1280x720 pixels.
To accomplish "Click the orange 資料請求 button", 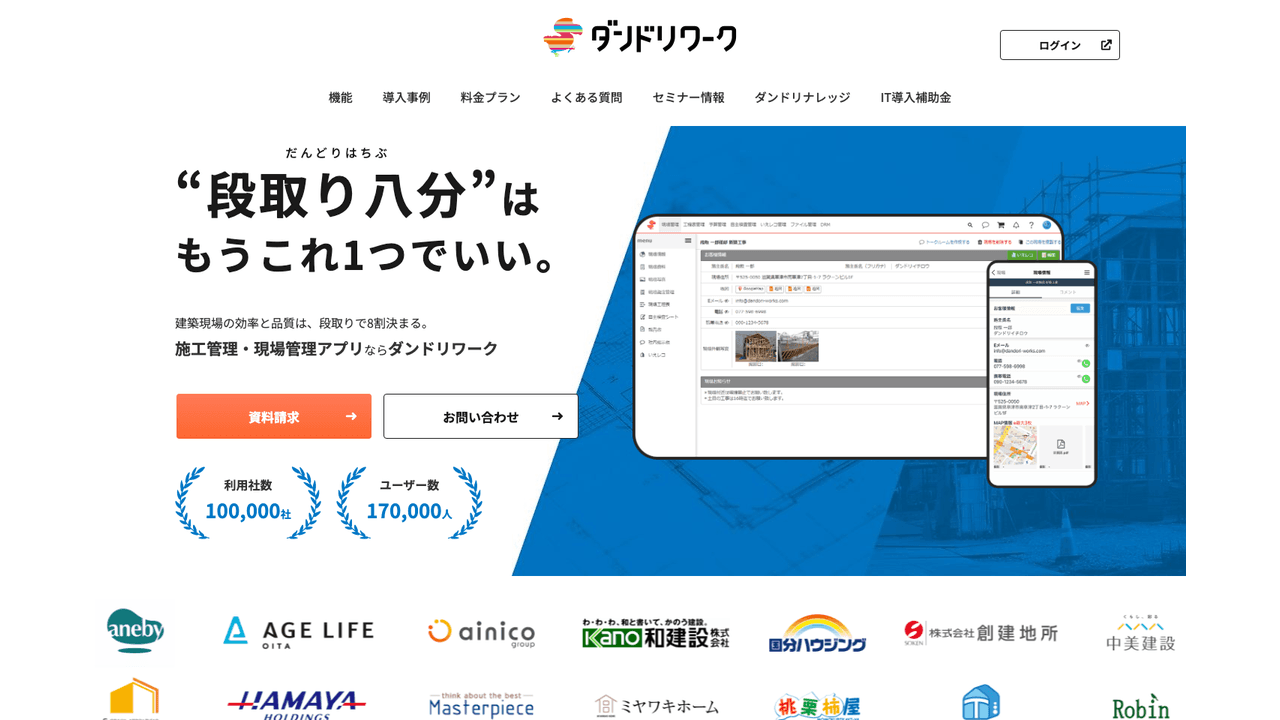I will point(274,416).
